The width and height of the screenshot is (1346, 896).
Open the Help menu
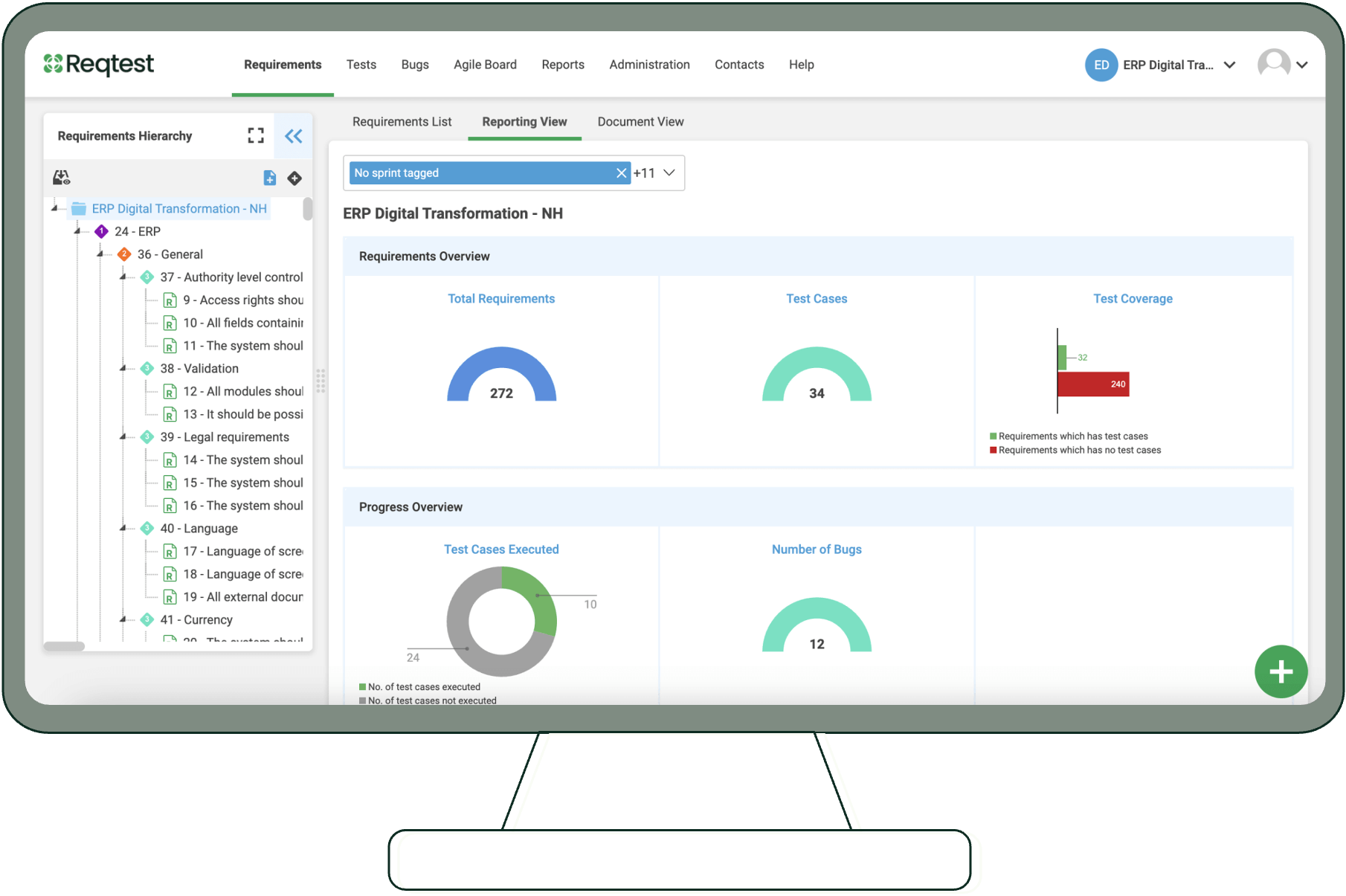802,65
